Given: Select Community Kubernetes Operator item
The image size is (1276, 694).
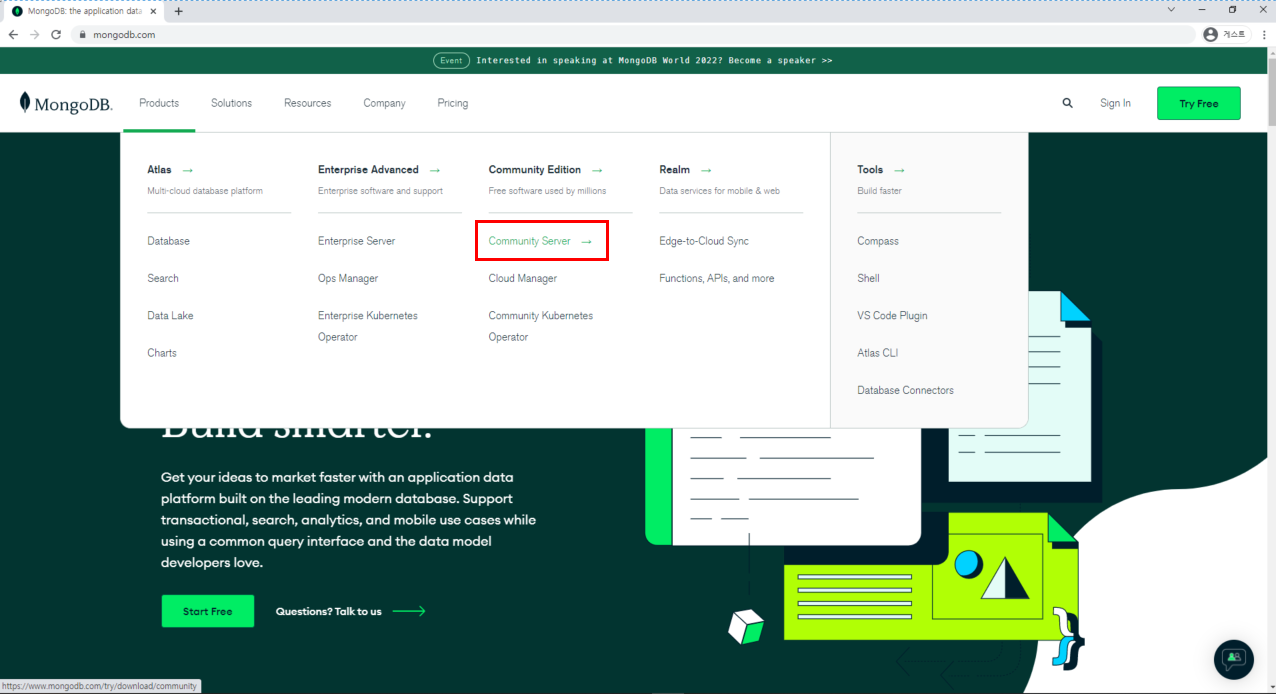Looking at the screenshot, I should [x=541, y=326].
